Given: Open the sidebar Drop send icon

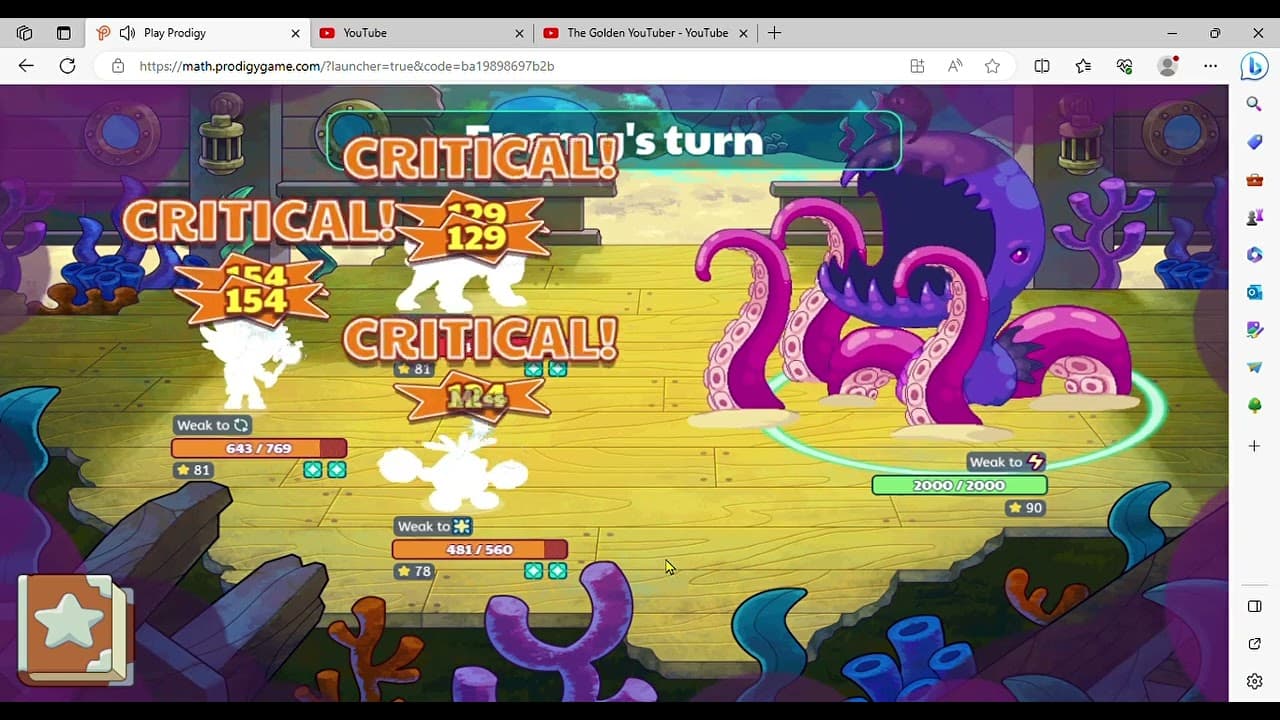Looking at the screenshot, I should point(1254,368).
